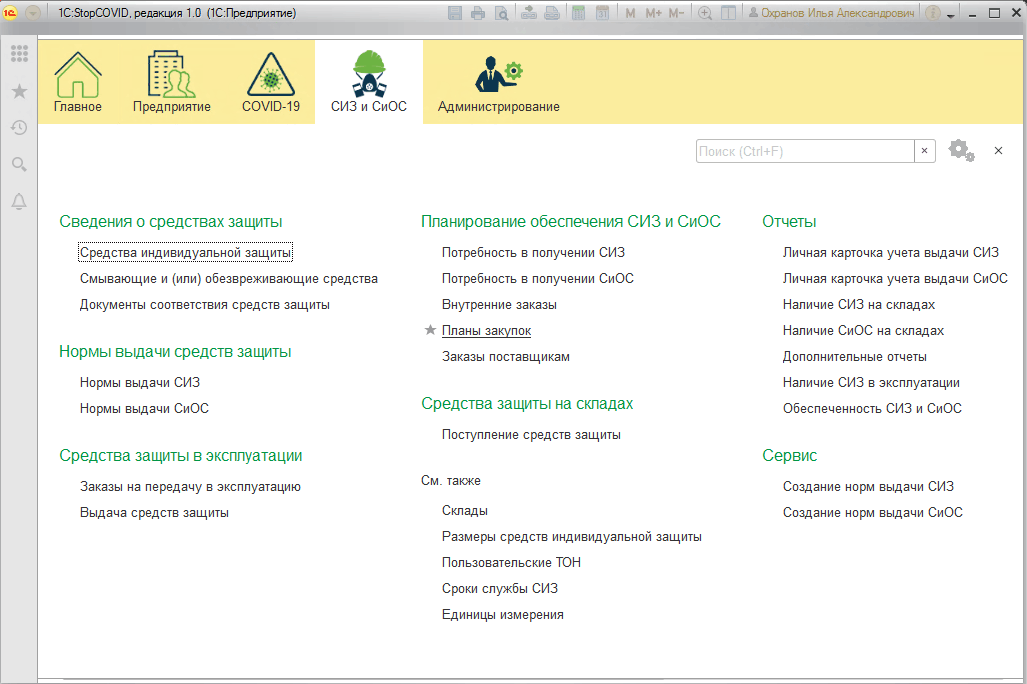This screenshot has height=684, width=1027.
Task: Open the Администрирование section
Action: coord(498,83)
